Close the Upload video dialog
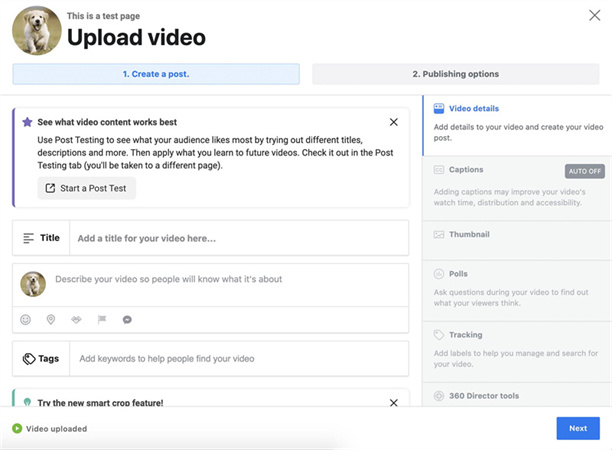Screen dimensions: 612x450 coord(594,15)
